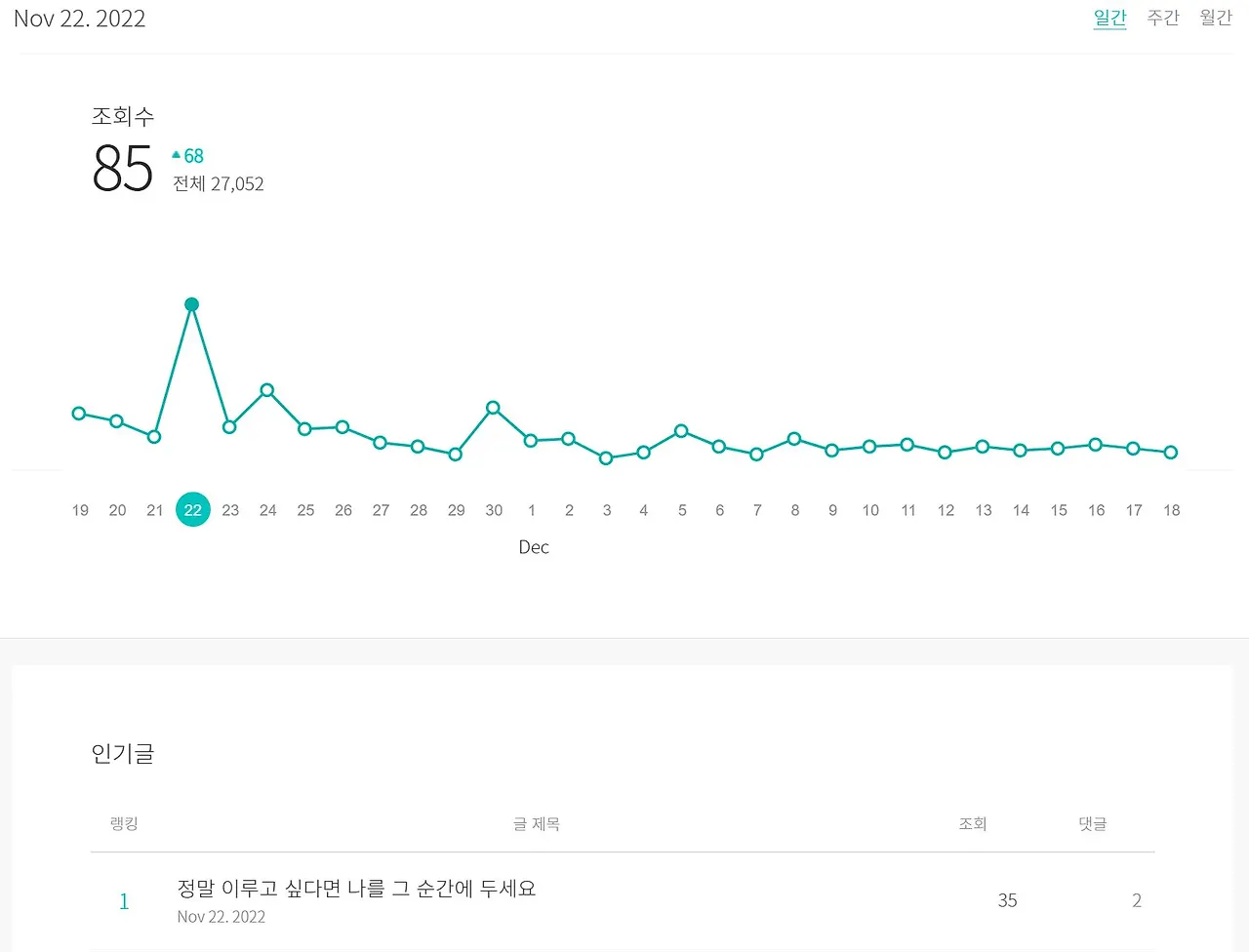Viewport: 1249px width, 952px height.
Task: Select the chart data point above date 8
Action: click(794, 439)
